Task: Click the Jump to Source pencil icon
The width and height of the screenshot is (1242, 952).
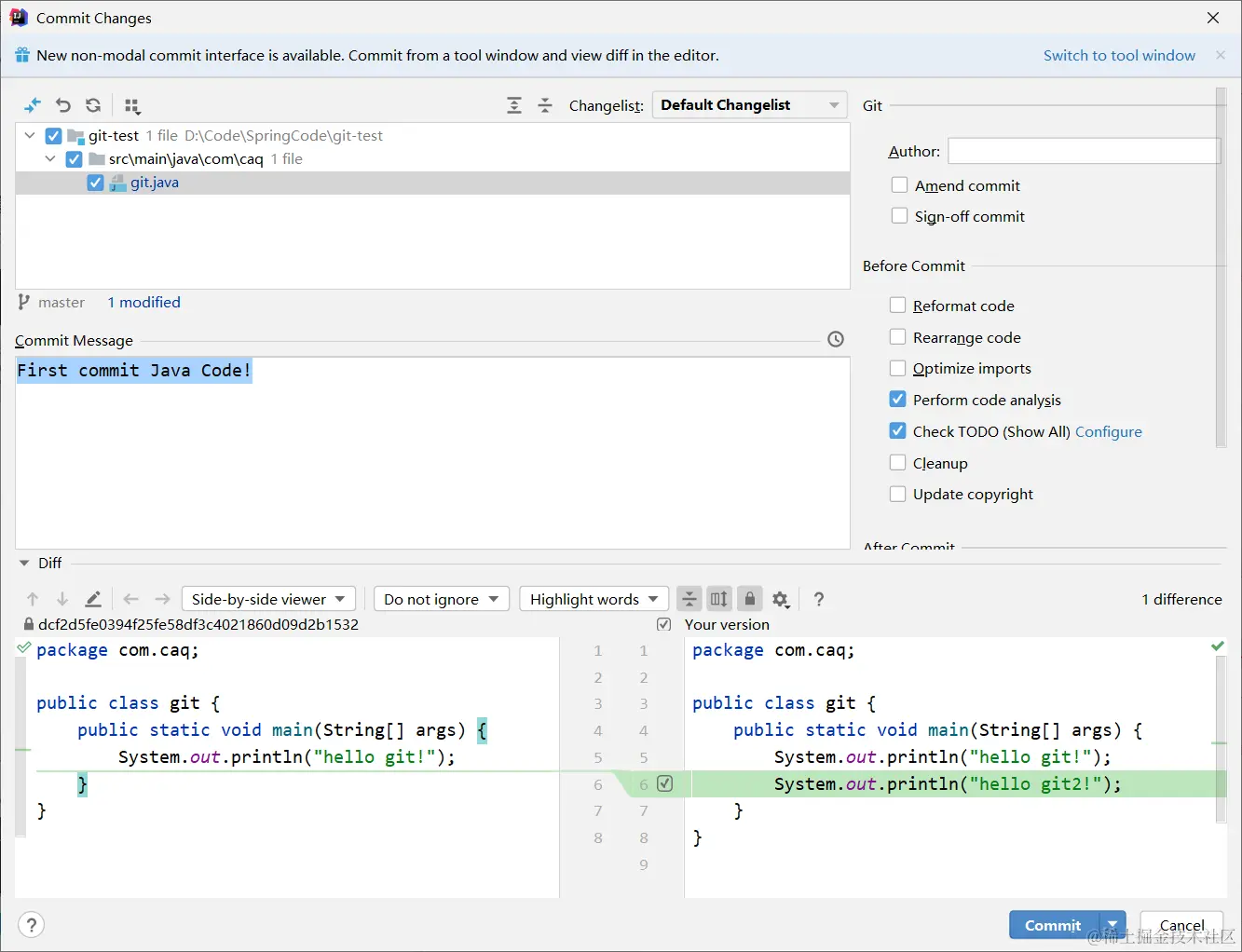Action: pyautogui.click(x=93, y=599)
